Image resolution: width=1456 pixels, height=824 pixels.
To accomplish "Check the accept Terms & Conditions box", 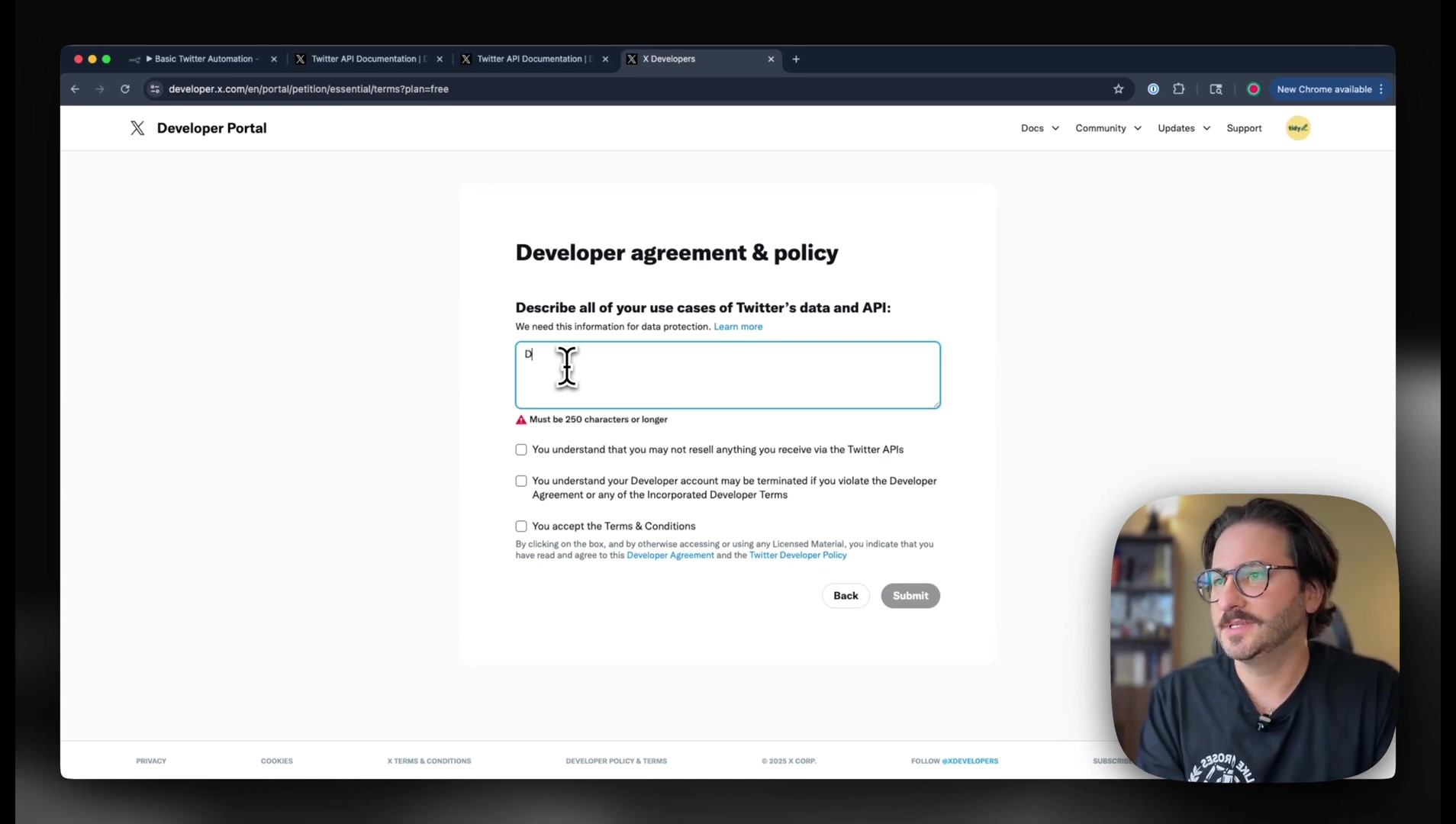I will 521,526.
